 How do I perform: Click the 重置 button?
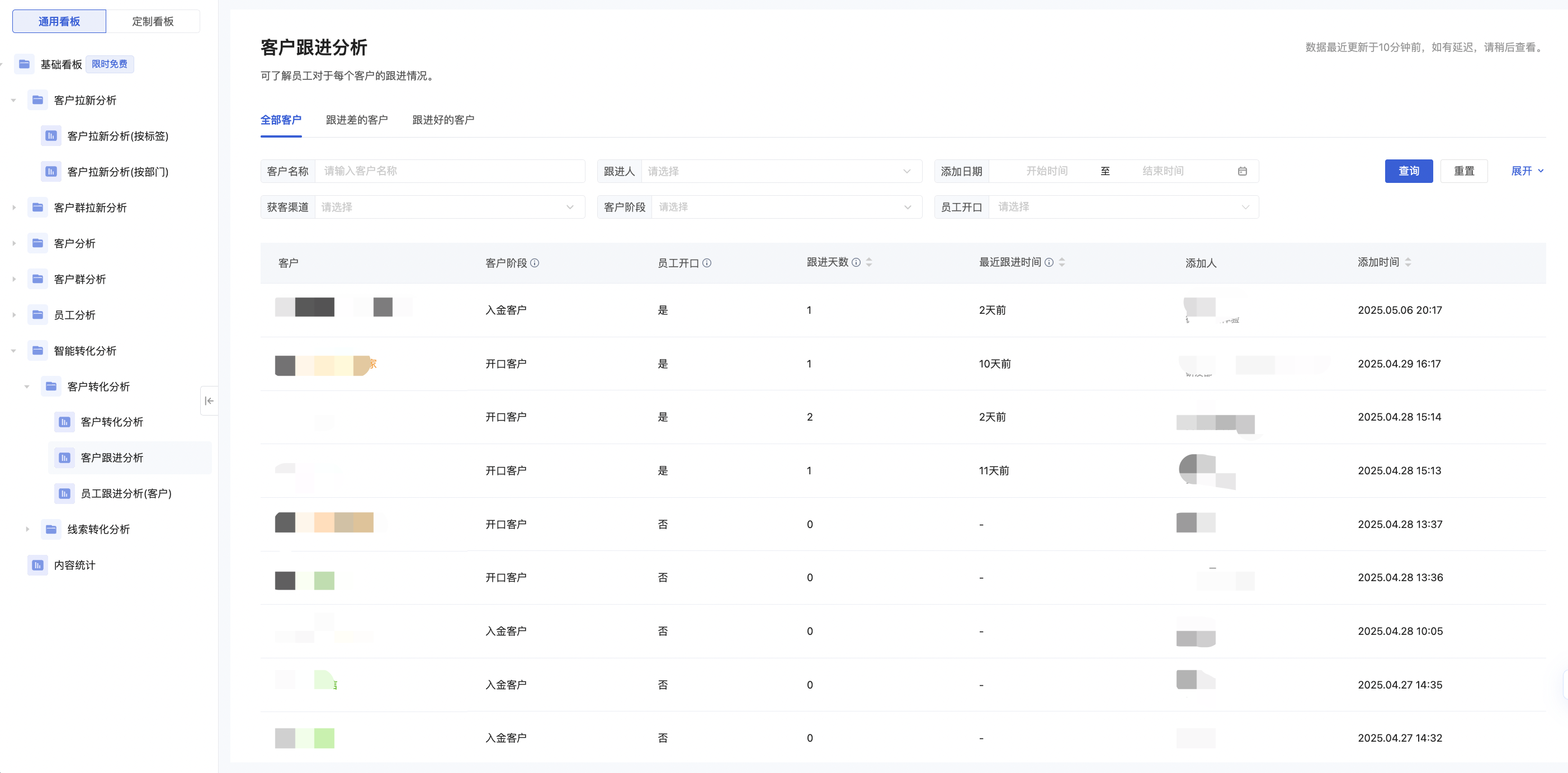[1464, 171]
